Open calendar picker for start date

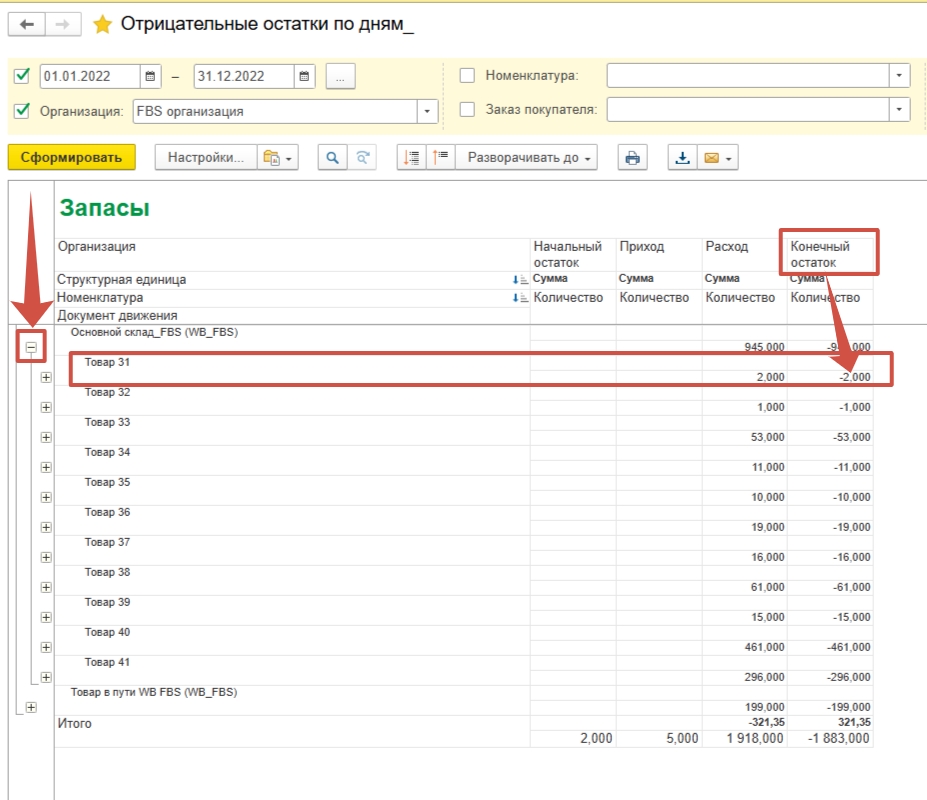coord(150,77)
